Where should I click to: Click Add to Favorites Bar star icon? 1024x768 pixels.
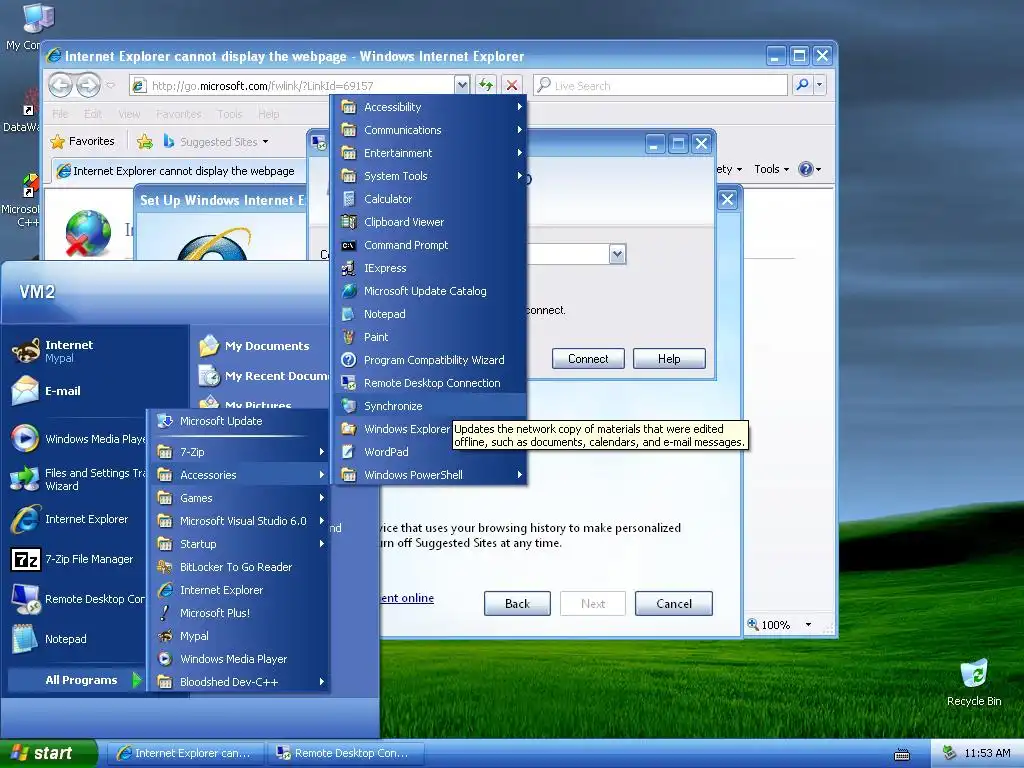(145, 141)
